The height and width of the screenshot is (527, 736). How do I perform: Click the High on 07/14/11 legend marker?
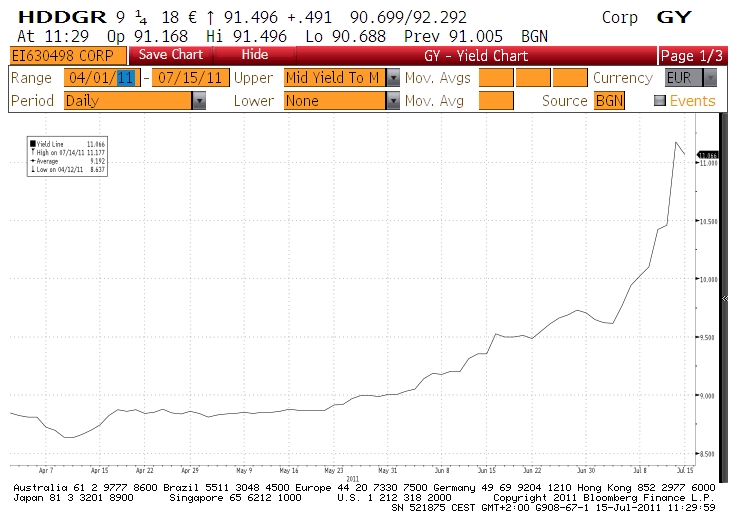[x=35, y=151]
